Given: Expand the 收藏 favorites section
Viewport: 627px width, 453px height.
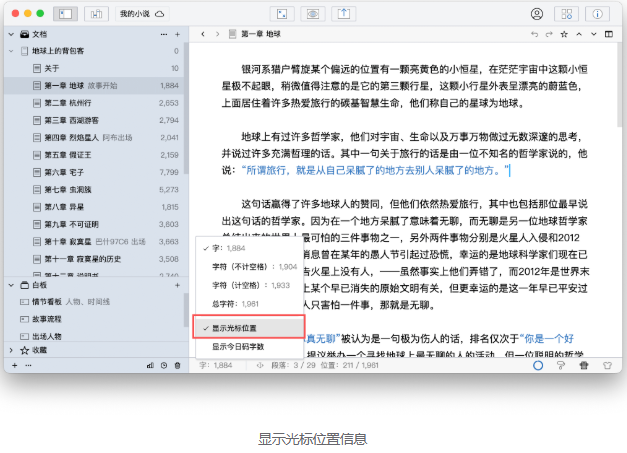Looking at the screenshot, I should pos(11,350).
